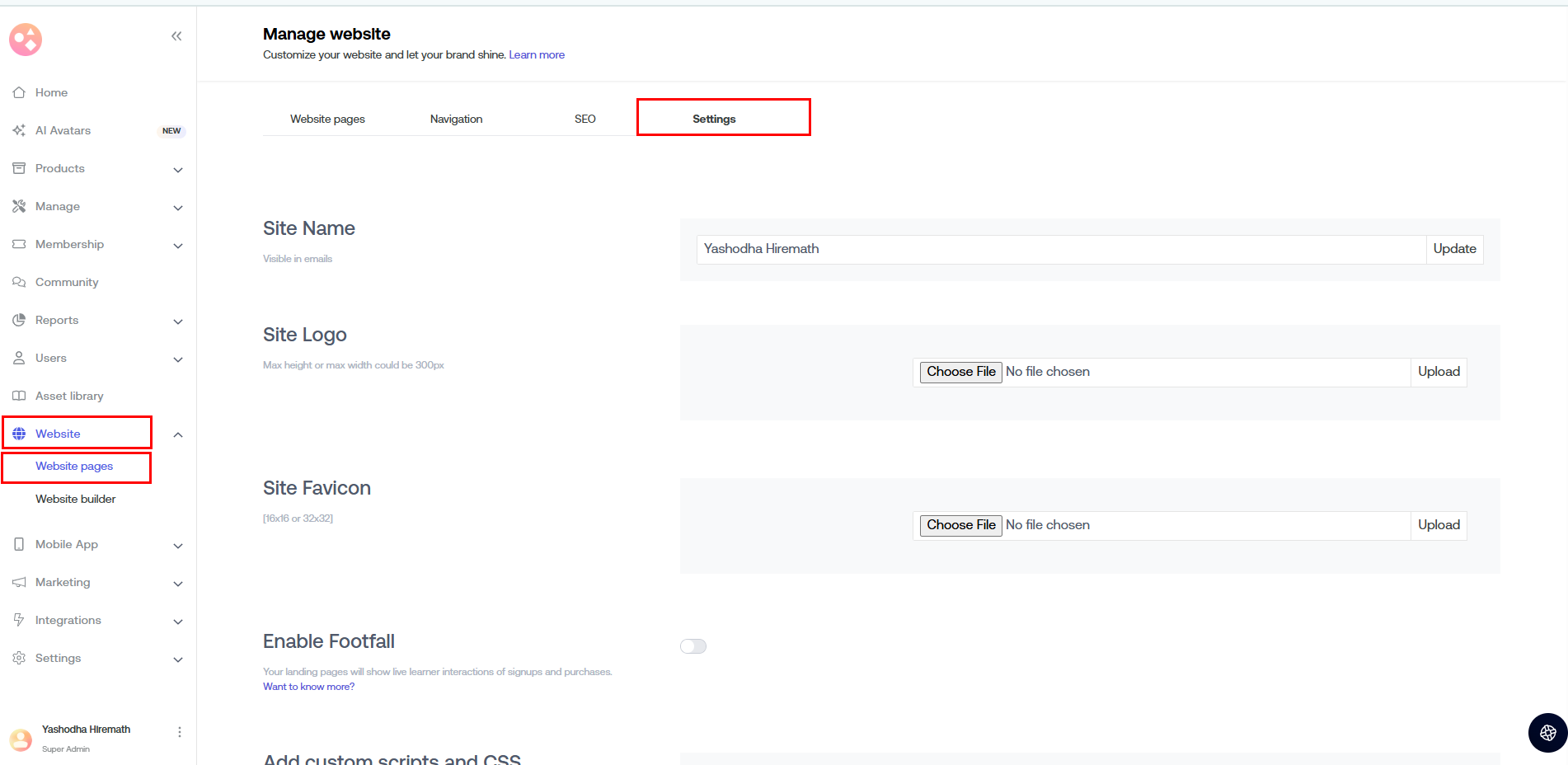Choose a file for Site Logo
1568x765 pixels.
click(x=960, y=372)
